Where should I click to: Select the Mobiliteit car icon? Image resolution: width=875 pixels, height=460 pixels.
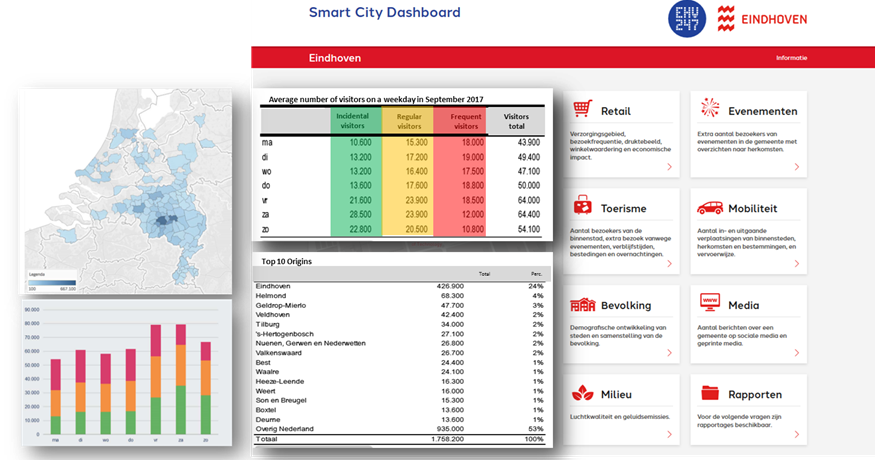[710, 207]
